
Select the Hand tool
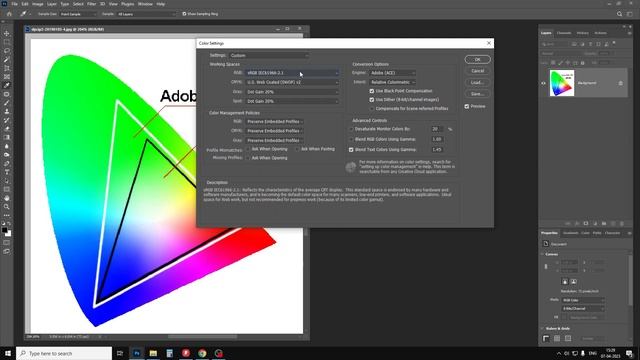click(7, 198)
